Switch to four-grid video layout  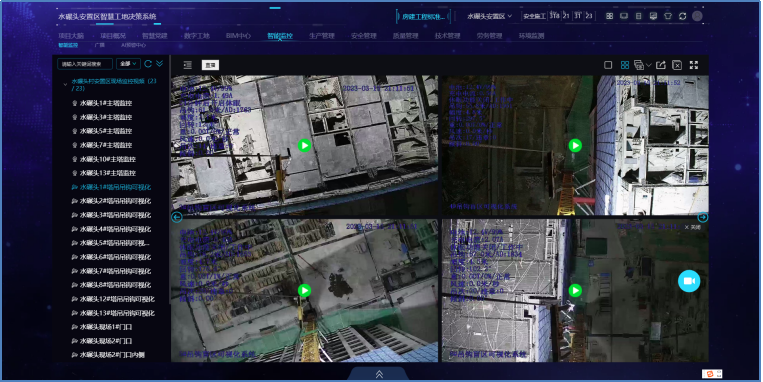coord(625,65)
